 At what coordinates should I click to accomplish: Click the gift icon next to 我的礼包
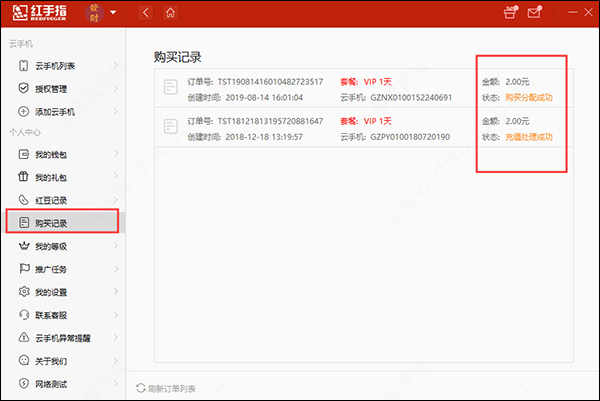(x=23, y=176)
